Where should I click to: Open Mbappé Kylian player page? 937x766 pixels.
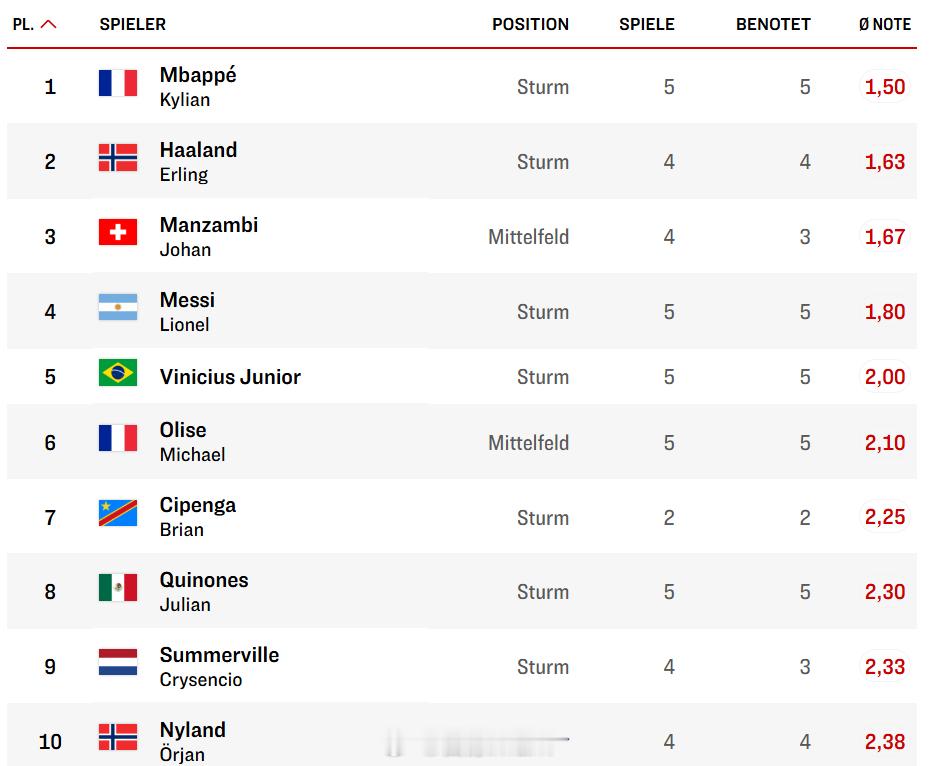(x=198, y=87)
